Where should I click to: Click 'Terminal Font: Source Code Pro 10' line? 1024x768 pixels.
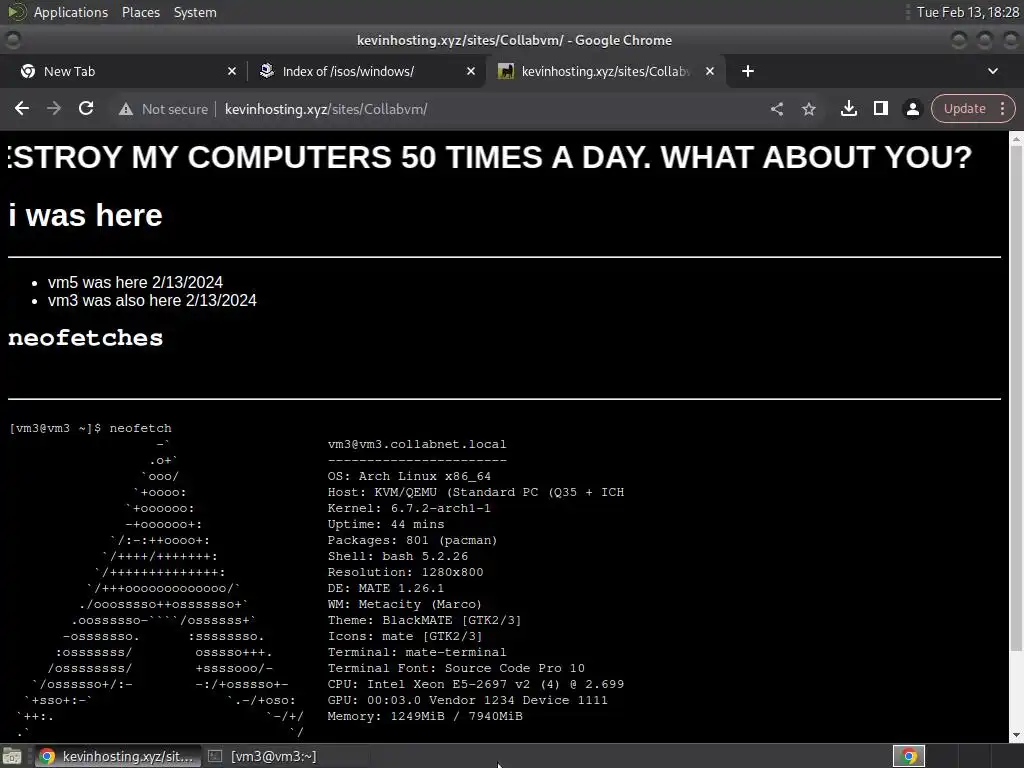(456, 668)
